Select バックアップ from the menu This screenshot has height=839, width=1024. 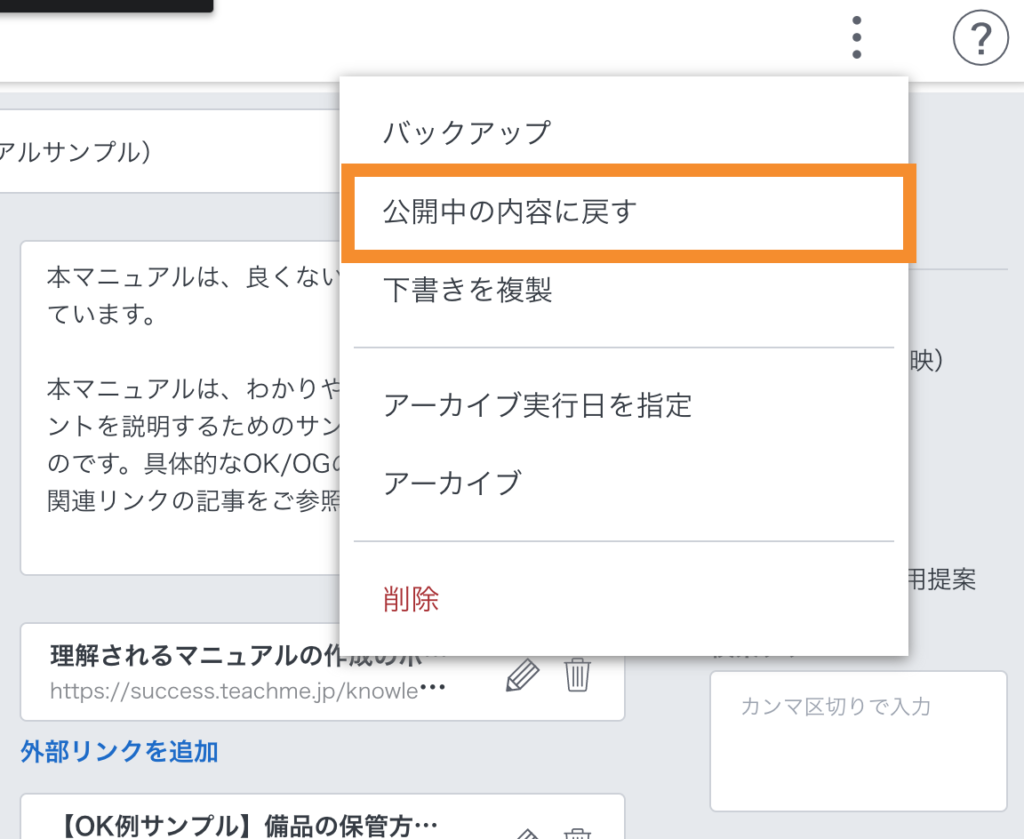pos(466,132)
